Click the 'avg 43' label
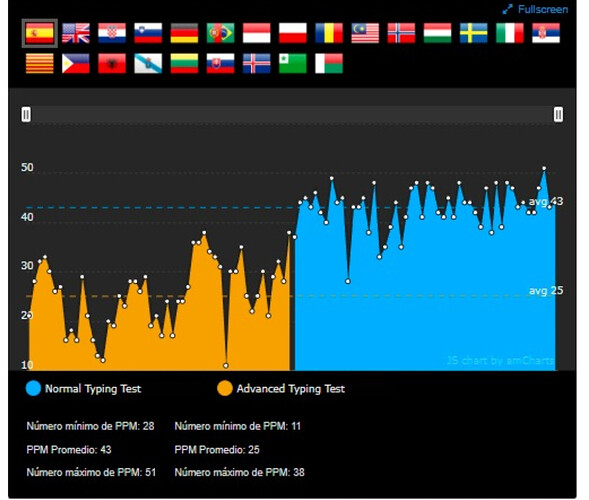 (x=546, y=202)
